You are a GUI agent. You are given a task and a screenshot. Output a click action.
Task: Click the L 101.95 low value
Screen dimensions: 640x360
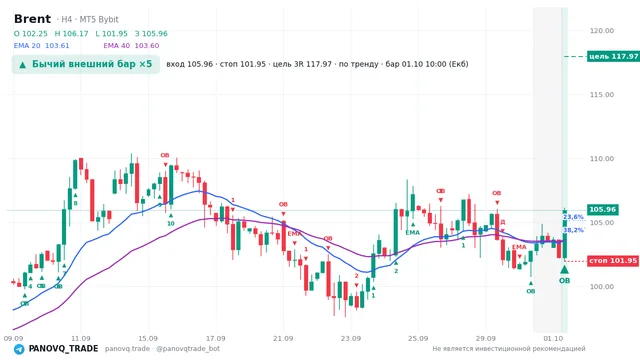coord(111,34)
